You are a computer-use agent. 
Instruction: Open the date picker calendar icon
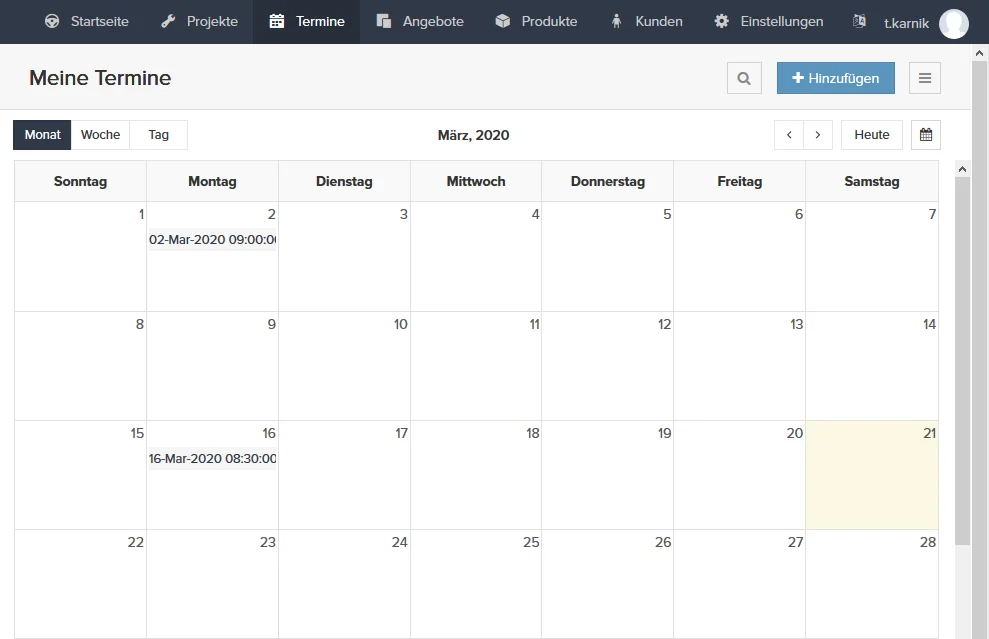[926, 135]
